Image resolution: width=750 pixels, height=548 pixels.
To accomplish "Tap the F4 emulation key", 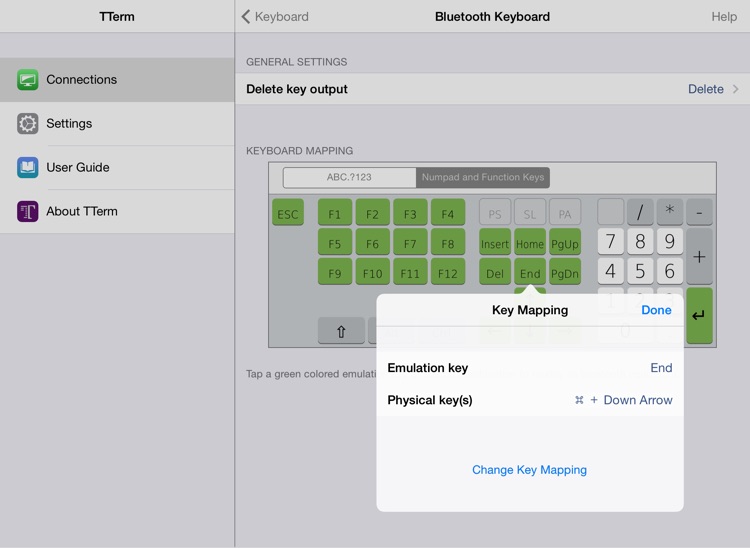I will [x=448, y=212].
